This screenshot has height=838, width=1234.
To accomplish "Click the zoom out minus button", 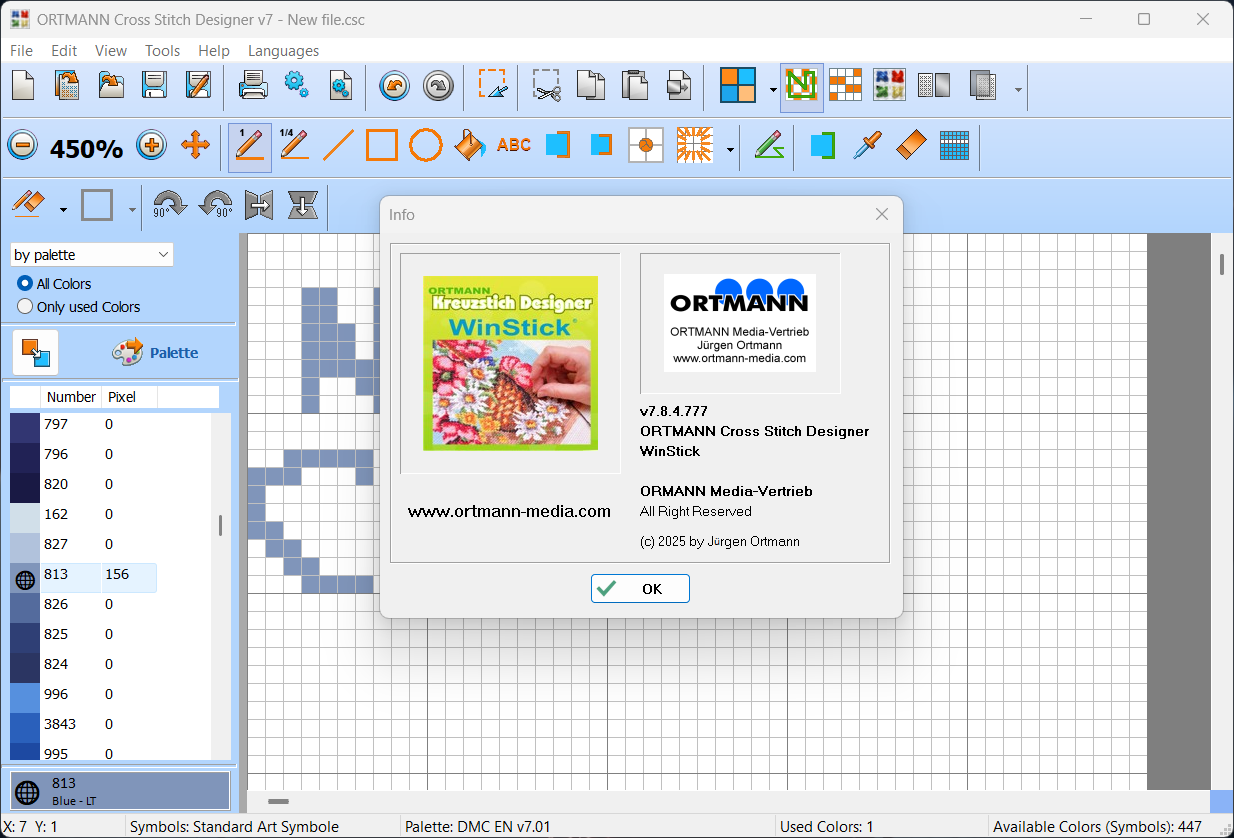I will (22, 146).
